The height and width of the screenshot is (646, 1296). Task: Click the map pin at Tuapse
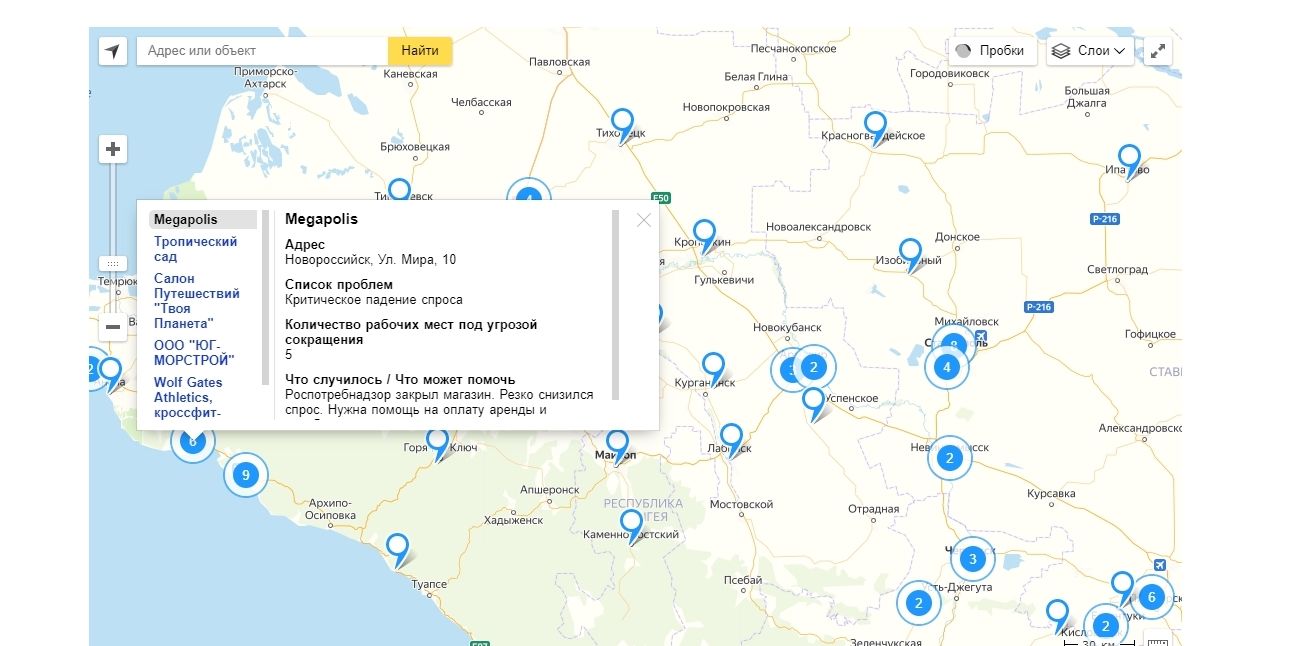tap(398, 548)
